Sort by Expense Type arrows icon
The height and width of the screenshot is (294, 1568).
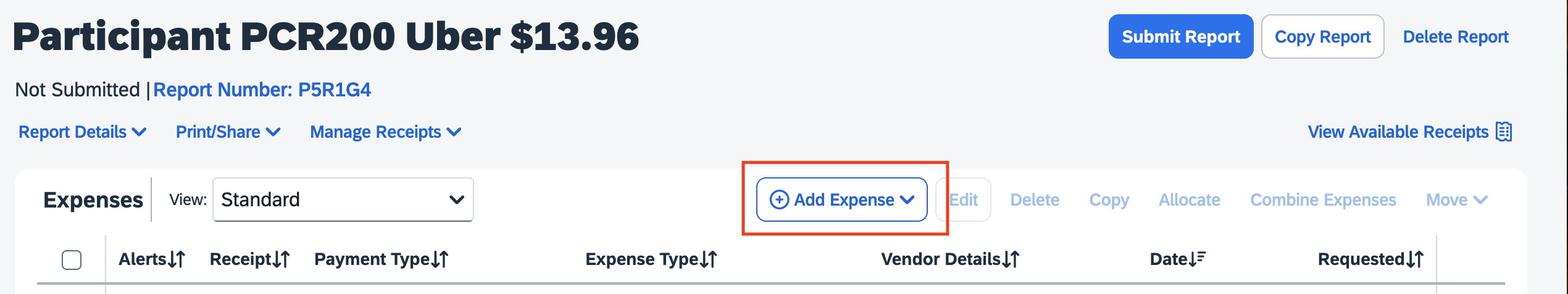click(x=709, y=259)
